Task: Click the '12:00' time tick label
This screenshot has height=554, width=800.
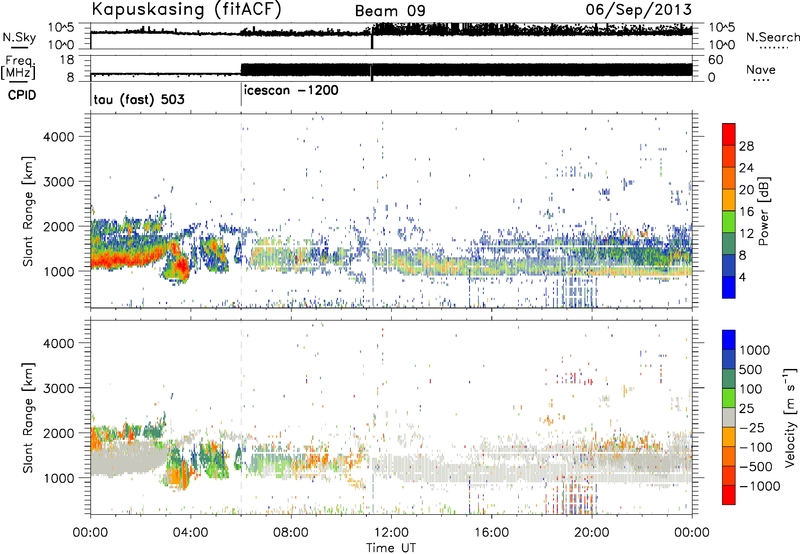Action: [x=391, y=532]
